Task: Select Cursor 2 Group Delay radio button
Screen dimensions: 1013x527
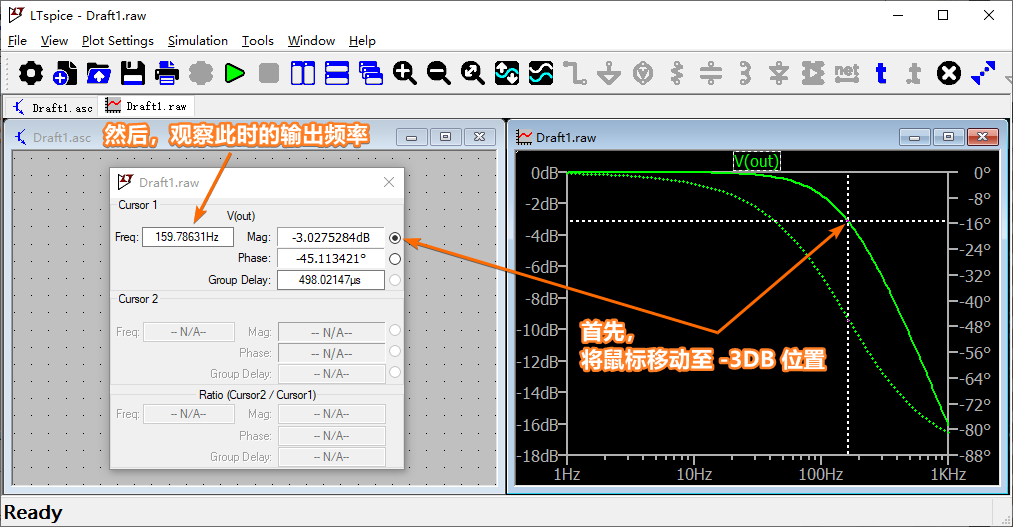Action: click(x=395, y=373)
